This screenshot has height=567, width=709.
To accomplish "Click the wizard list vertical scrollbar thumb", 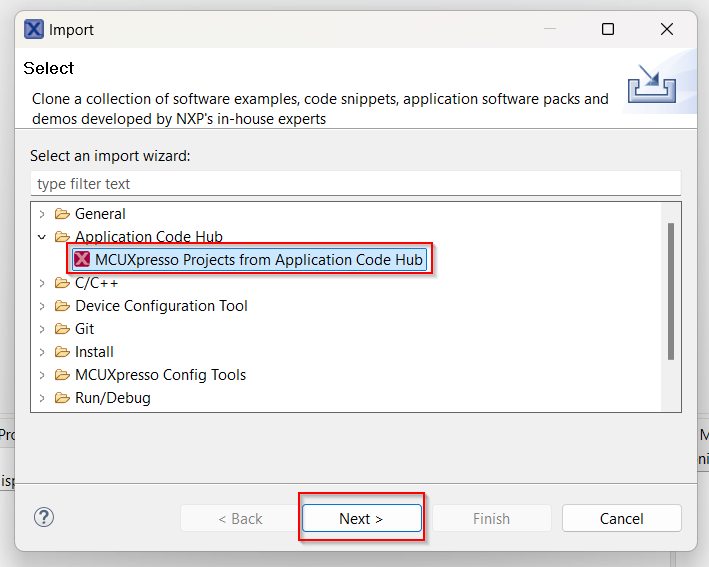I will click(671, 292).
